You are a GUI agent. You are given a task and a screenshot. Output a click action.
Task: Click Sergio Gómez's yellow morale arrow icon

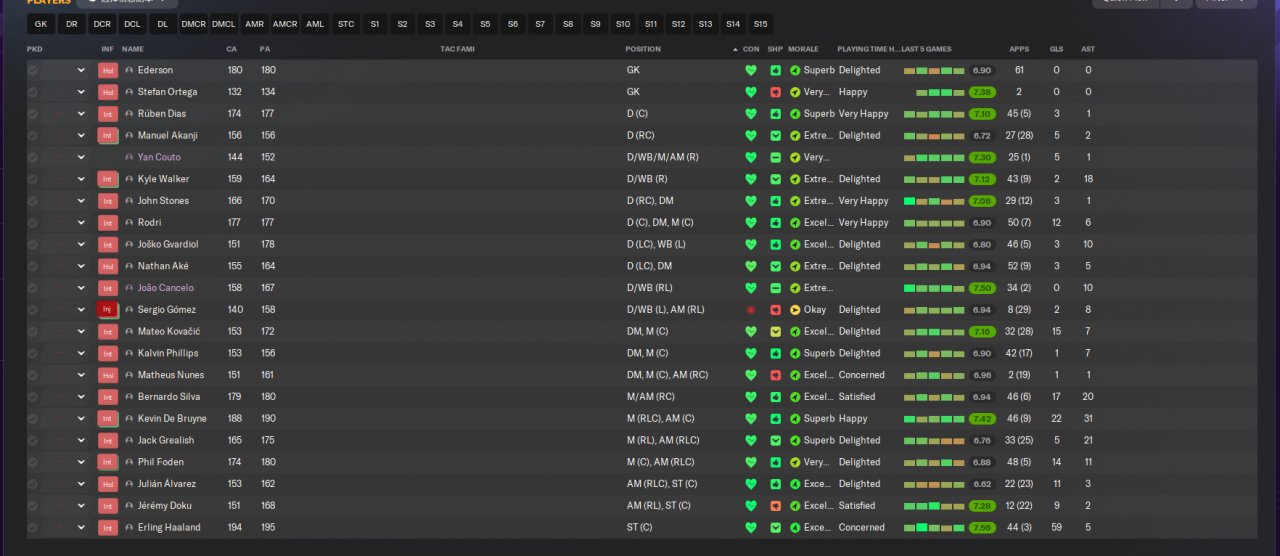pos(795,310)
